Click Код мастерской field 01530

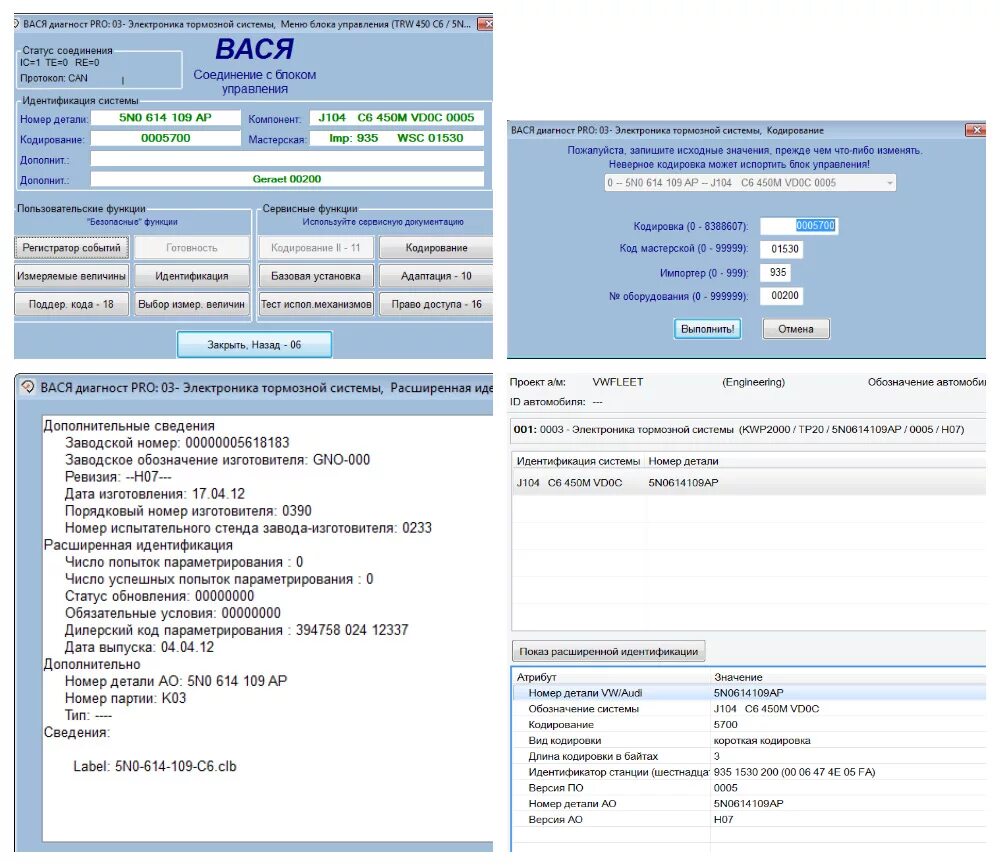[x=782, y=249]
